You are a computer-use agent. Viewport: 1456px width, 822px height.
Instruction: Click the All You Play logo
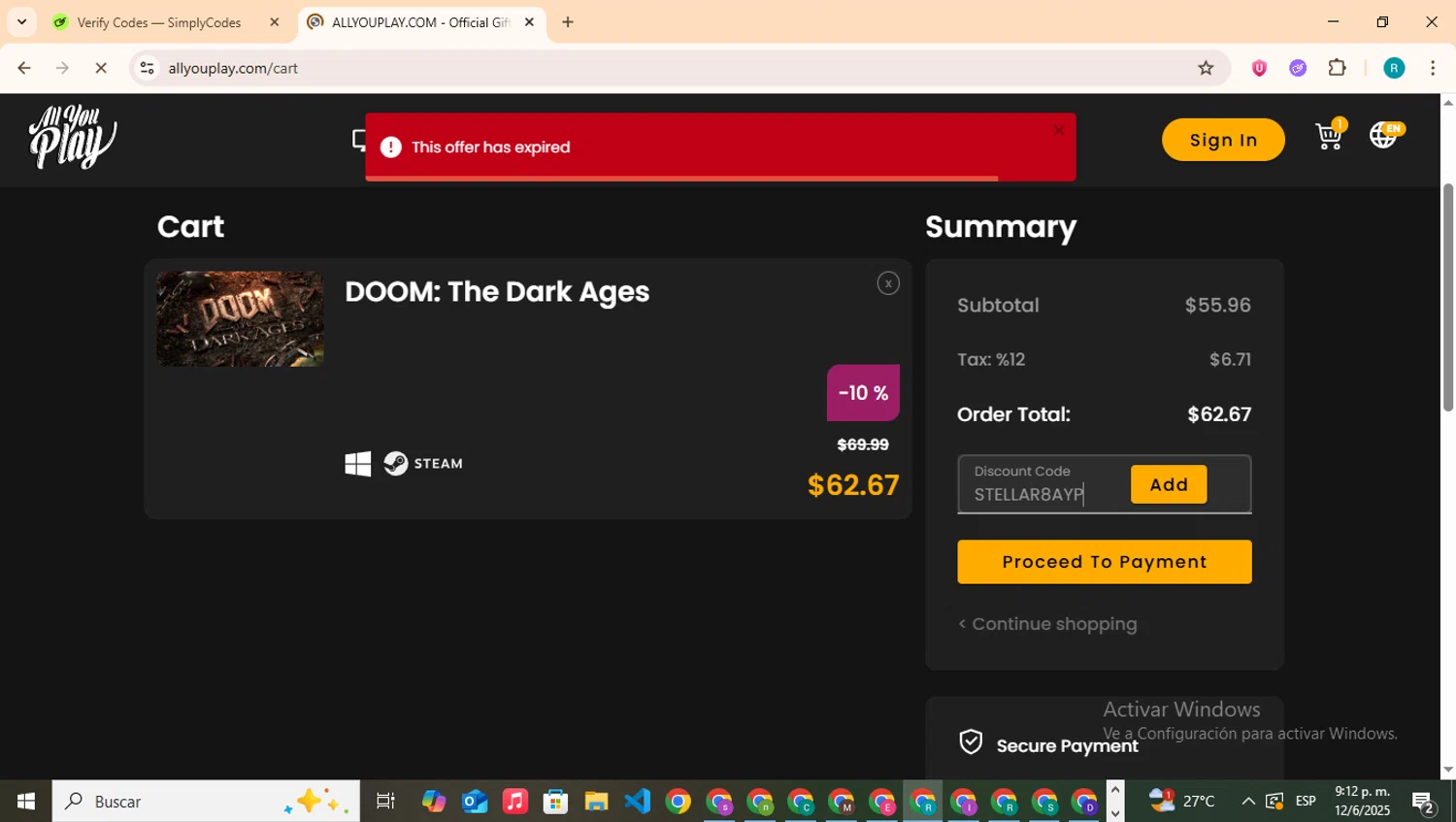click(x=73, y=137)
